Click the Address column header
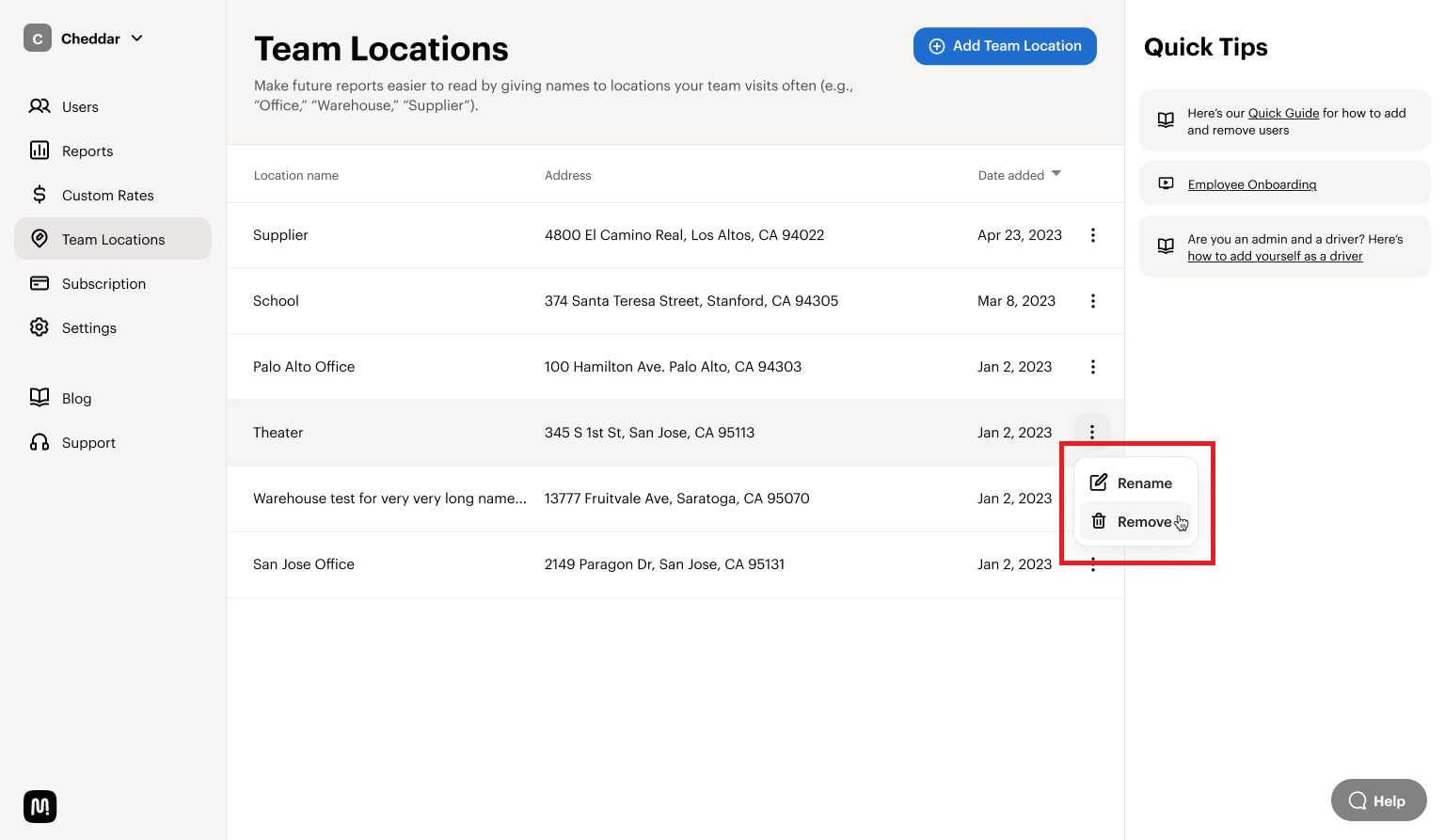This screenshot has height=840, width=1445. 568,175
